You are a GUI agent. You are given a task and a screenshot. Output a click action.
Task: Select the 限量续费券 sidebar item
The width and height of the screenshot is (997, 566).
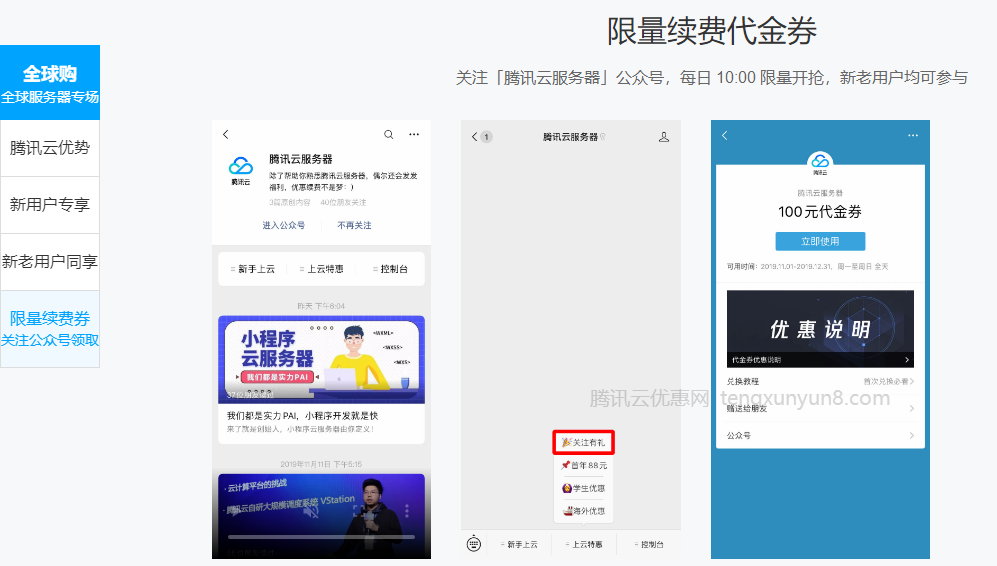(50, 329)
